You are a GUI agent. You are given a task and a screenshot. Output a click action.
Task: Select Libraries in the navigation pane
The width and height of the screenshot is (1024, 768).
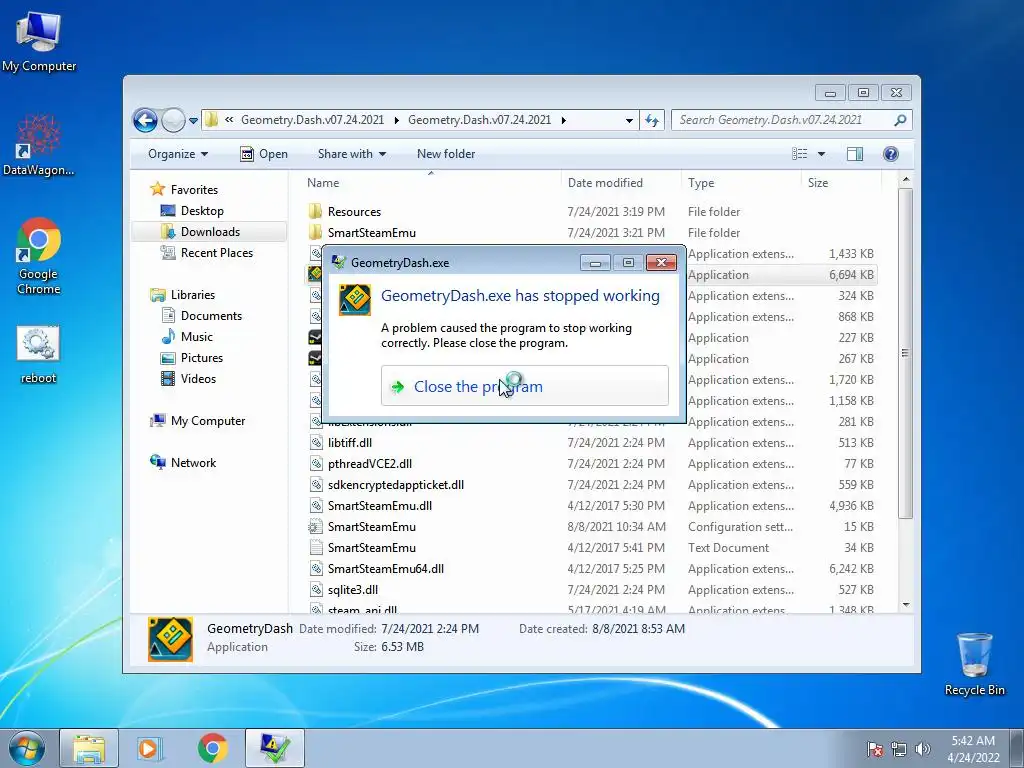pyautogui.click(x=193, y=295)
